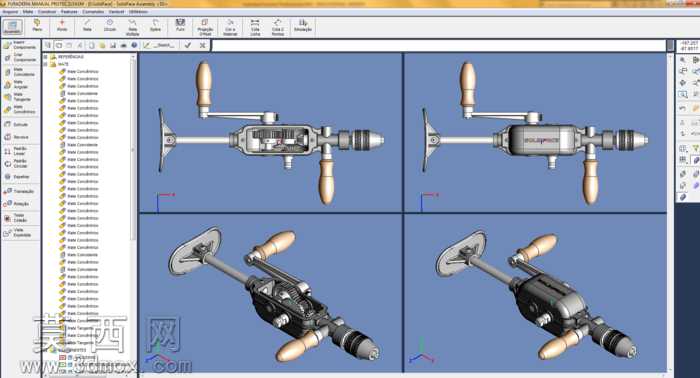Choose the Ponto tool
This screenshot has width=700, height=378.
click(x=62, y=25)
